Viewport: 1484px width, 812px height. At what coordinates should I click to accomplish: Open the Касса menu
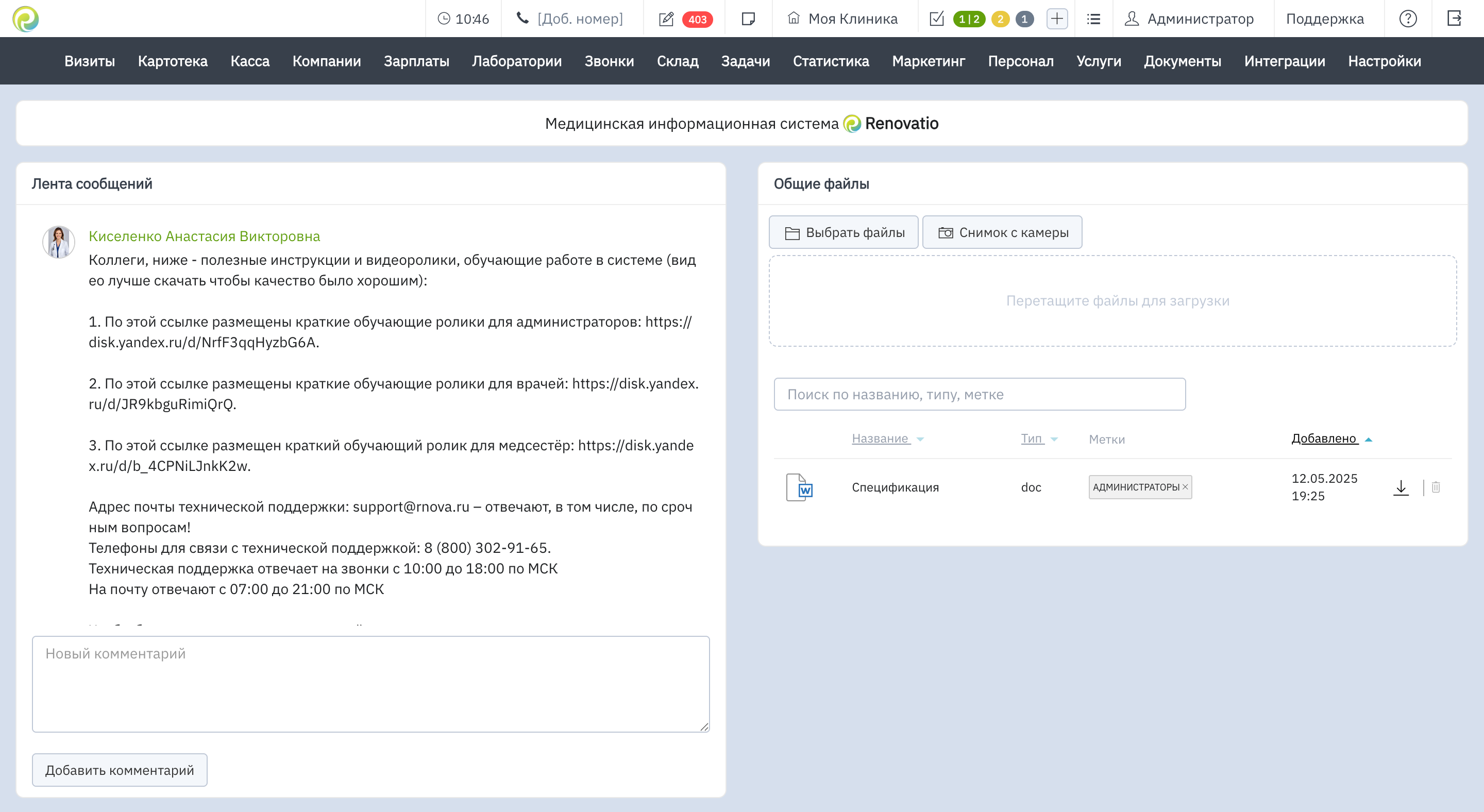[x=250, y=61]
